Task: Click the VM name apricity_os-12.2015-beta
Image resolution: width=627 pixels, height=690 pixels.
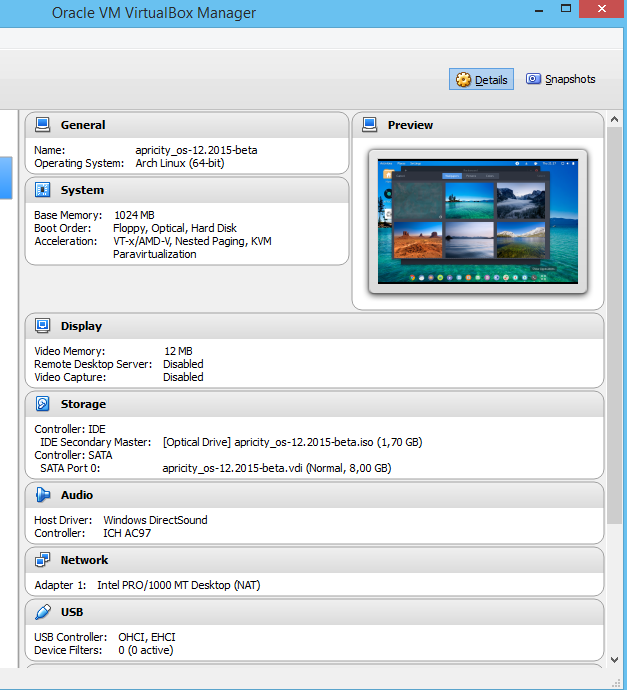Action: (x=196, y=150)
